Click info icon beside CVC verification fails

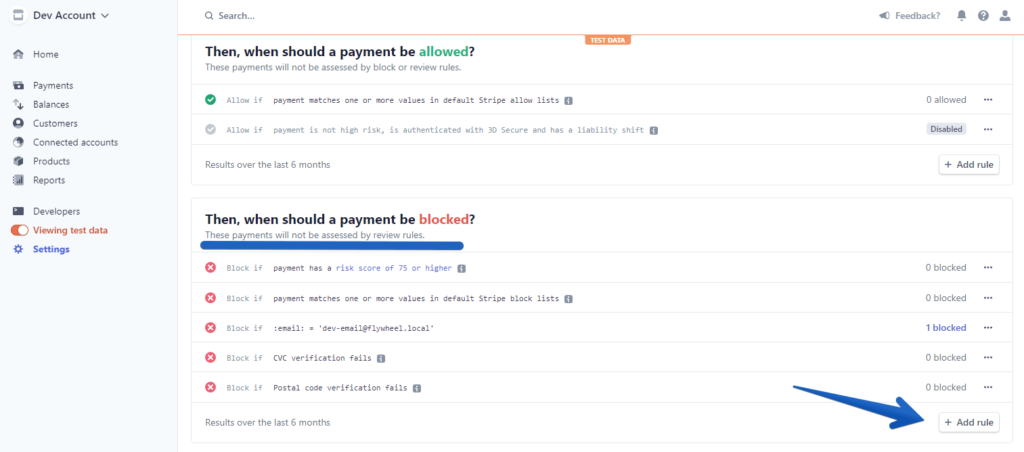(x=381, y=358)
